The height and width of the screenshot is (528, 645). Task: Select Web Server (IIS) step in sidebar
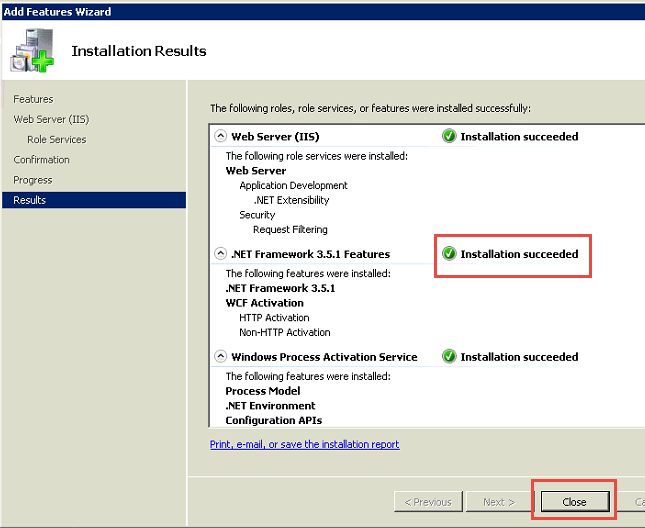pos(51,119)
